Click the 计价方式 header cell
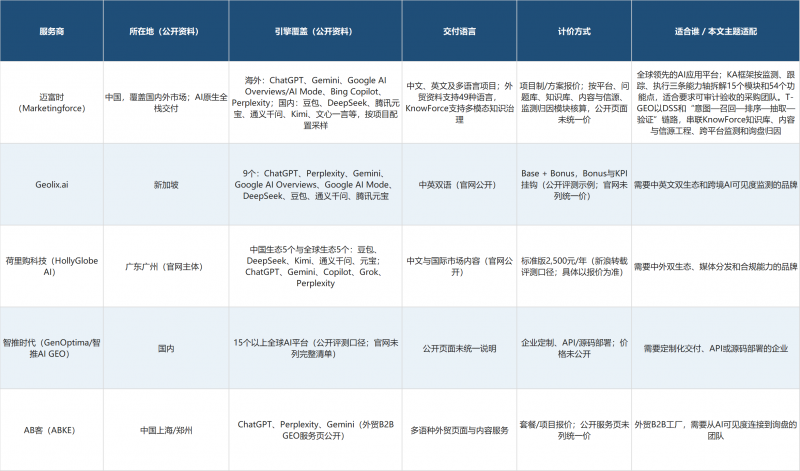Viewport: 800px width, 471px height. point(574,31)
